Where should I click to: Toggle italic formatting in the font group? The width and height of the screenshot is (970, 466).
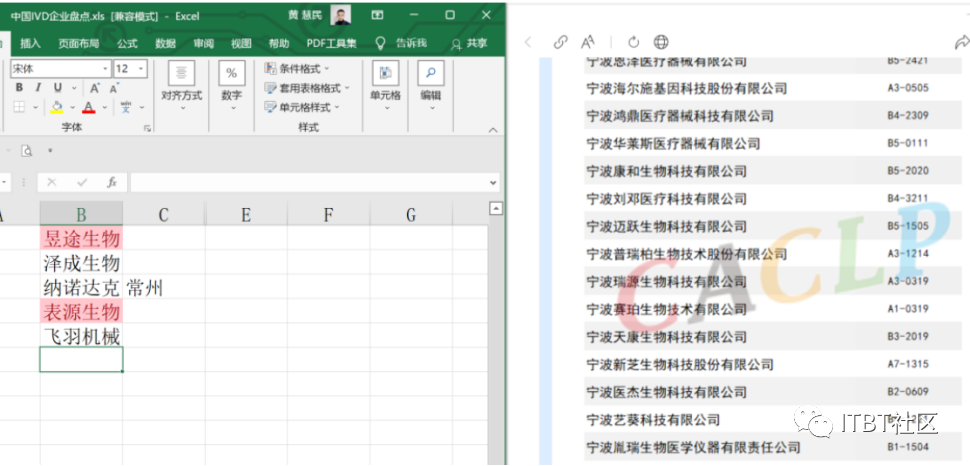click(39, 88)
